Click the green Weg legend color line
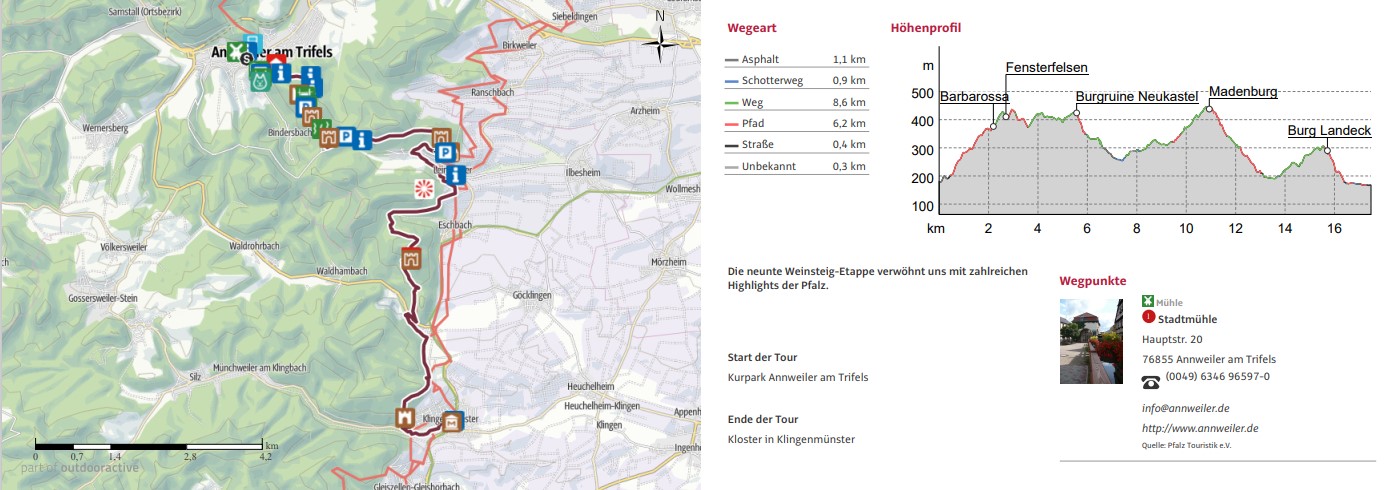1384x490 pixels. tap(732, 103)
